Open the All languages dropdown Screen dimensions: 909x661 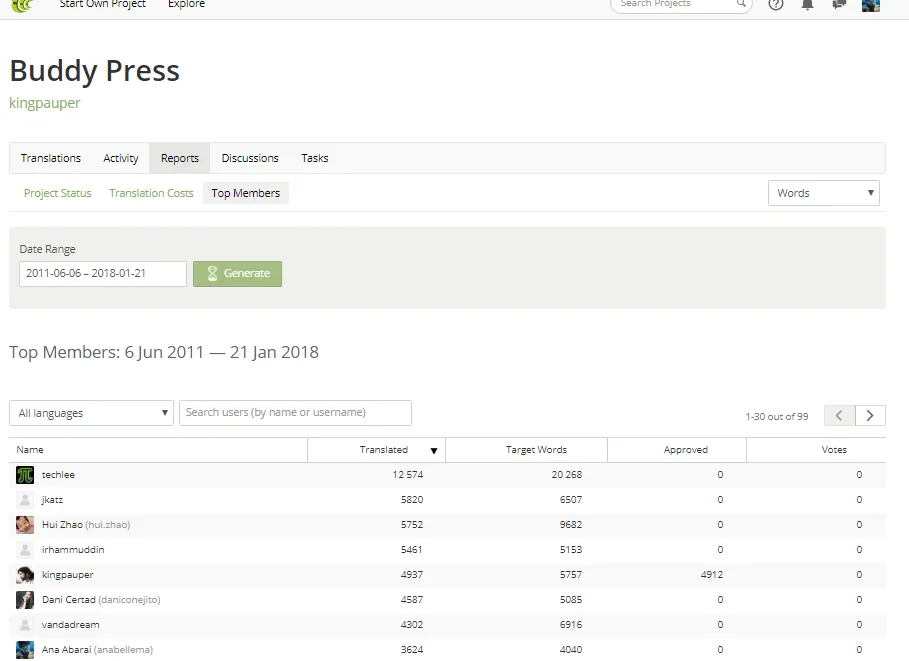click(92, 413)
